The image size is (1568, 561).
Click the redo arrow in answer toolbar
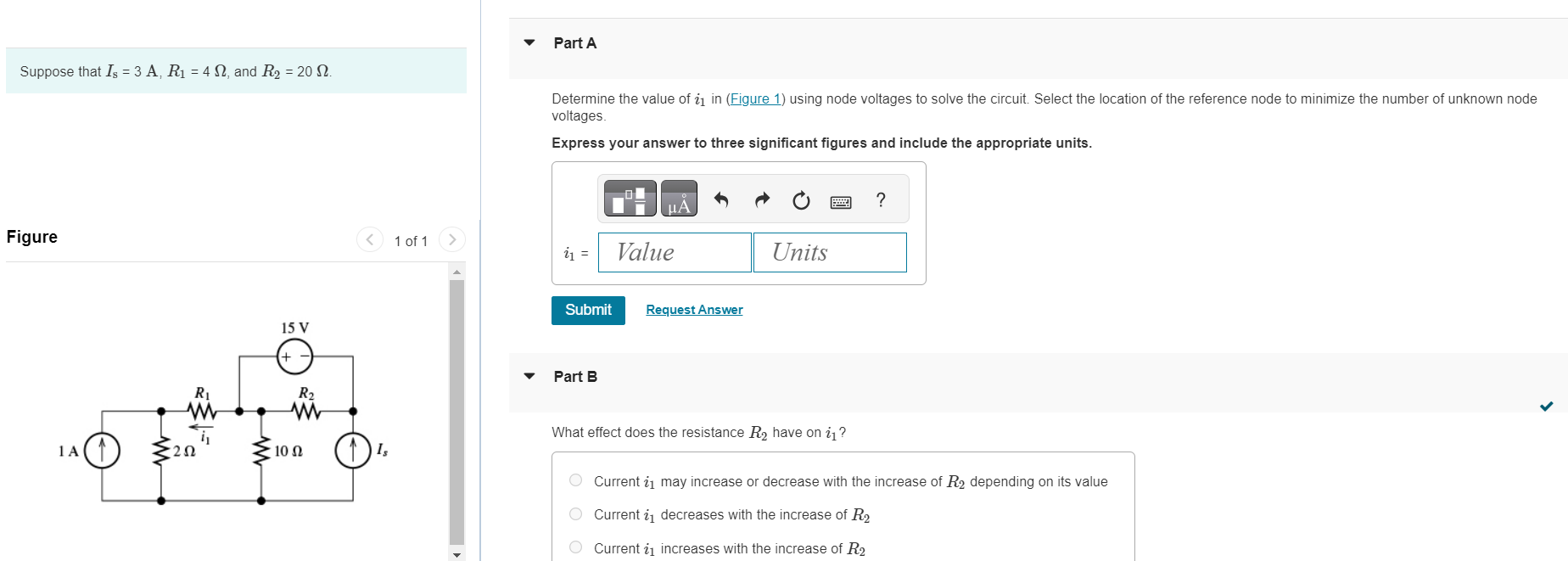click(761, 199)
